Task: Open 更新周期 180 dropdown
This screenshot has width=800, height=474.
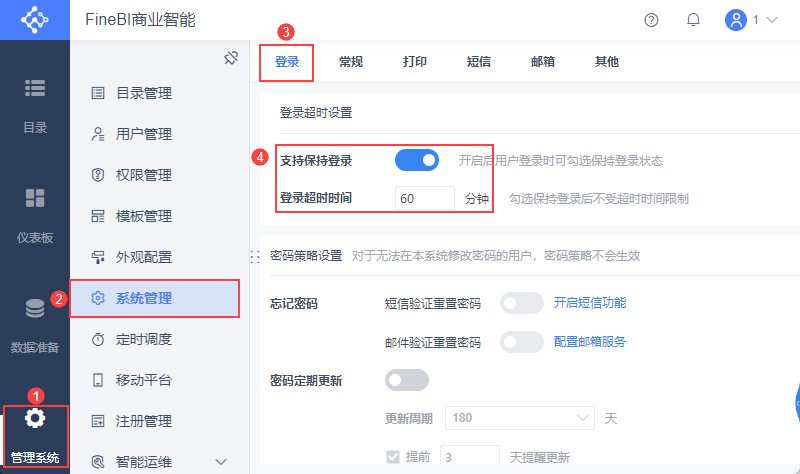Action: (520, 417)
